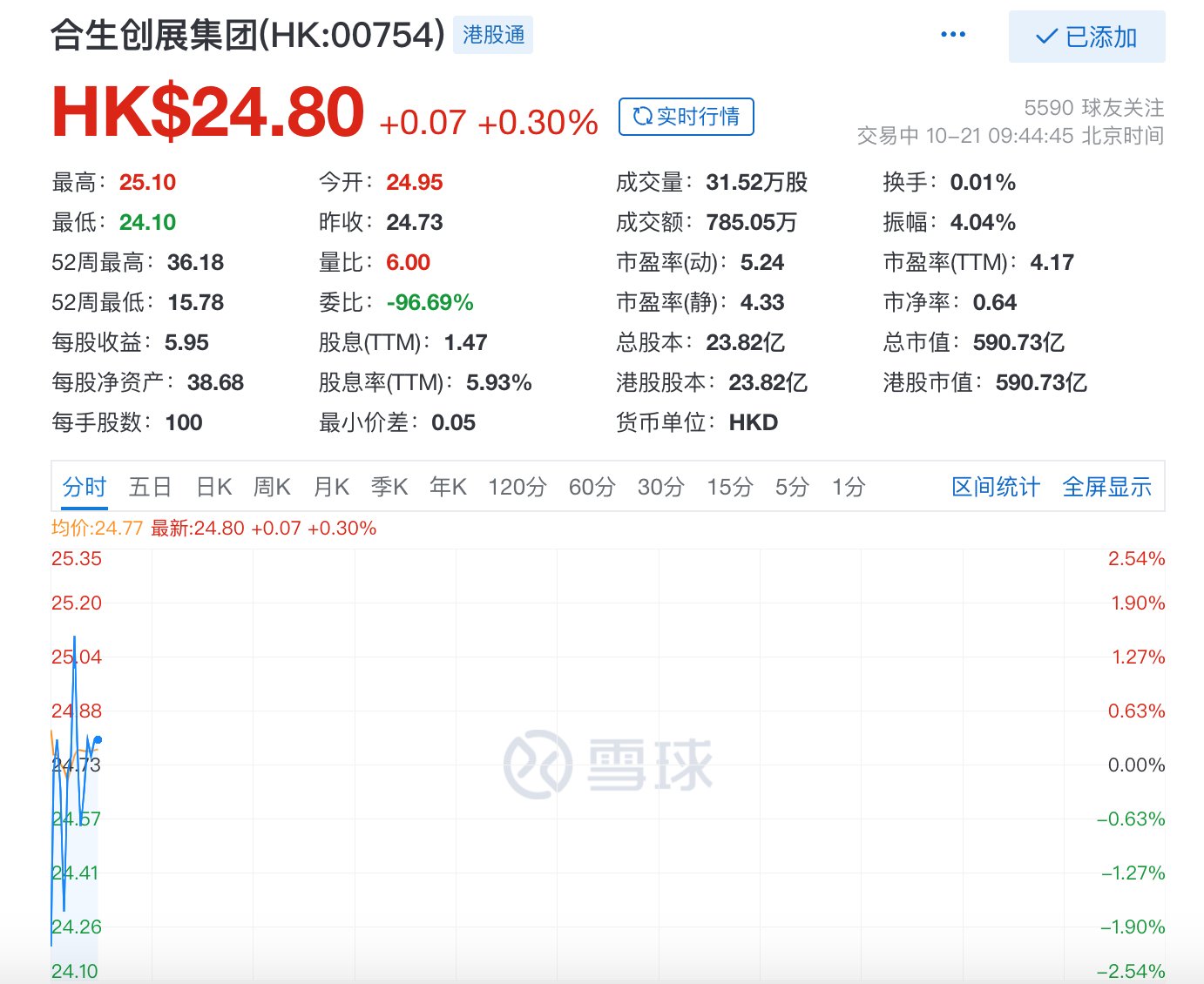Click the 最高 value 25.10
1204x984 pixels.
coord(147,182)
